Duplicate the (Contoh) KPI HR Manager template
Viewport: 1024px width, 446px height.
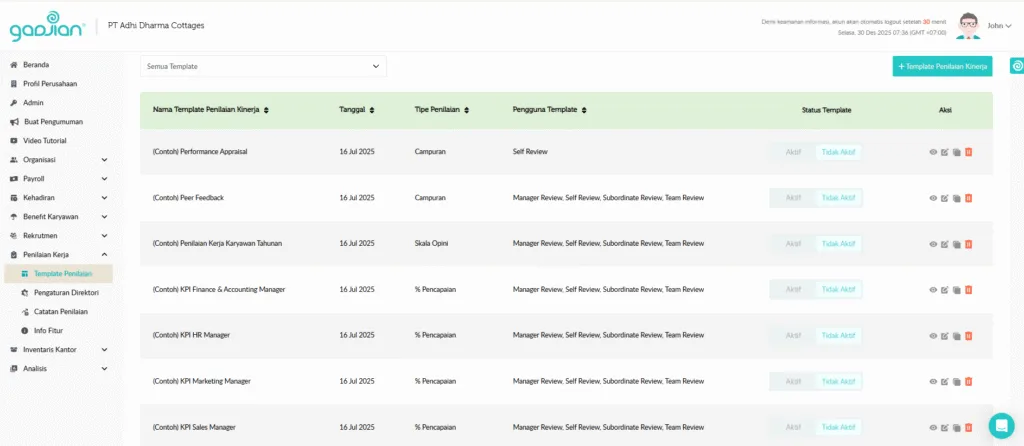pos(956,335)
